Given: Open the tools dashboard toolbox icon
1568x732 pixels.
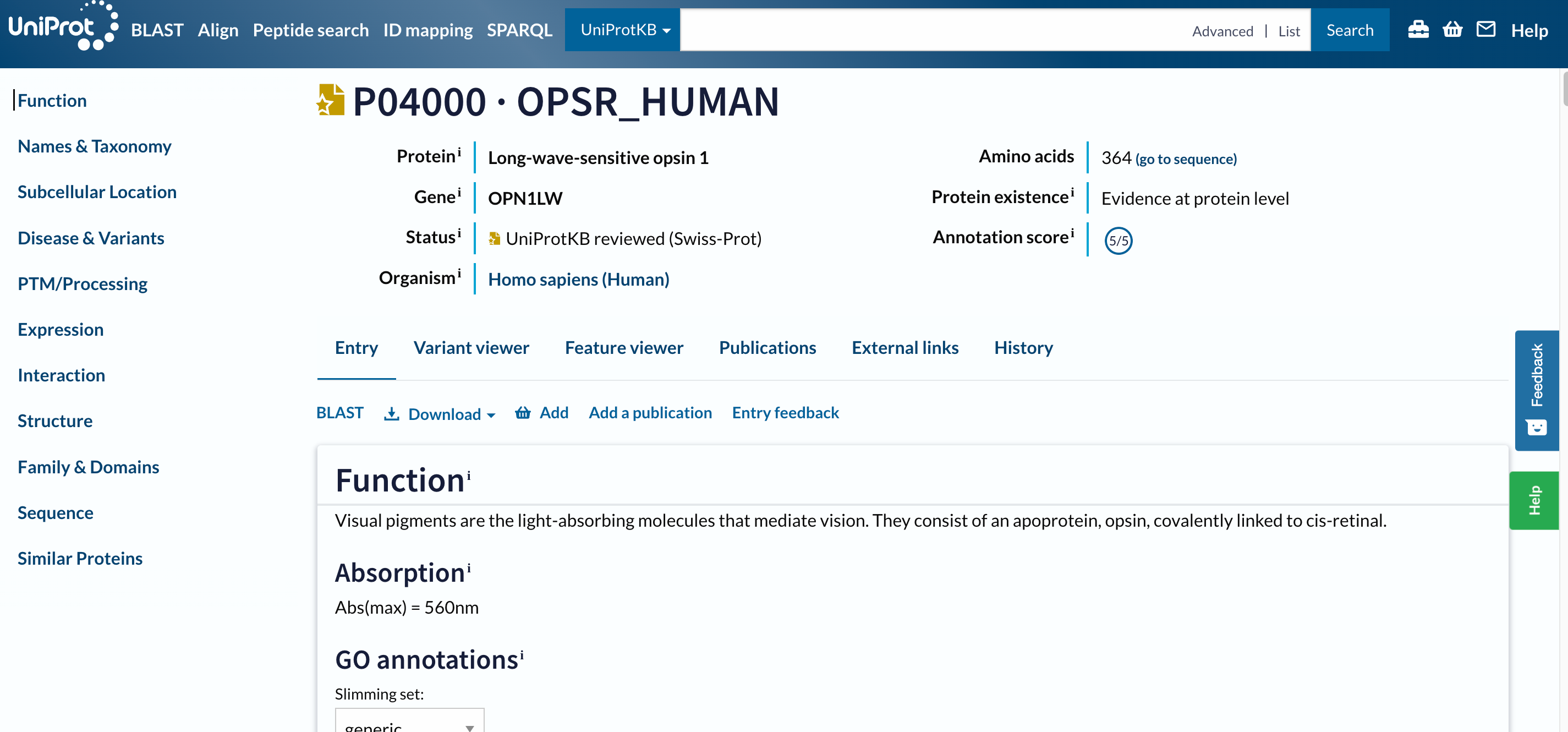Looking at the screenshot, I should tap(1418, 29).
